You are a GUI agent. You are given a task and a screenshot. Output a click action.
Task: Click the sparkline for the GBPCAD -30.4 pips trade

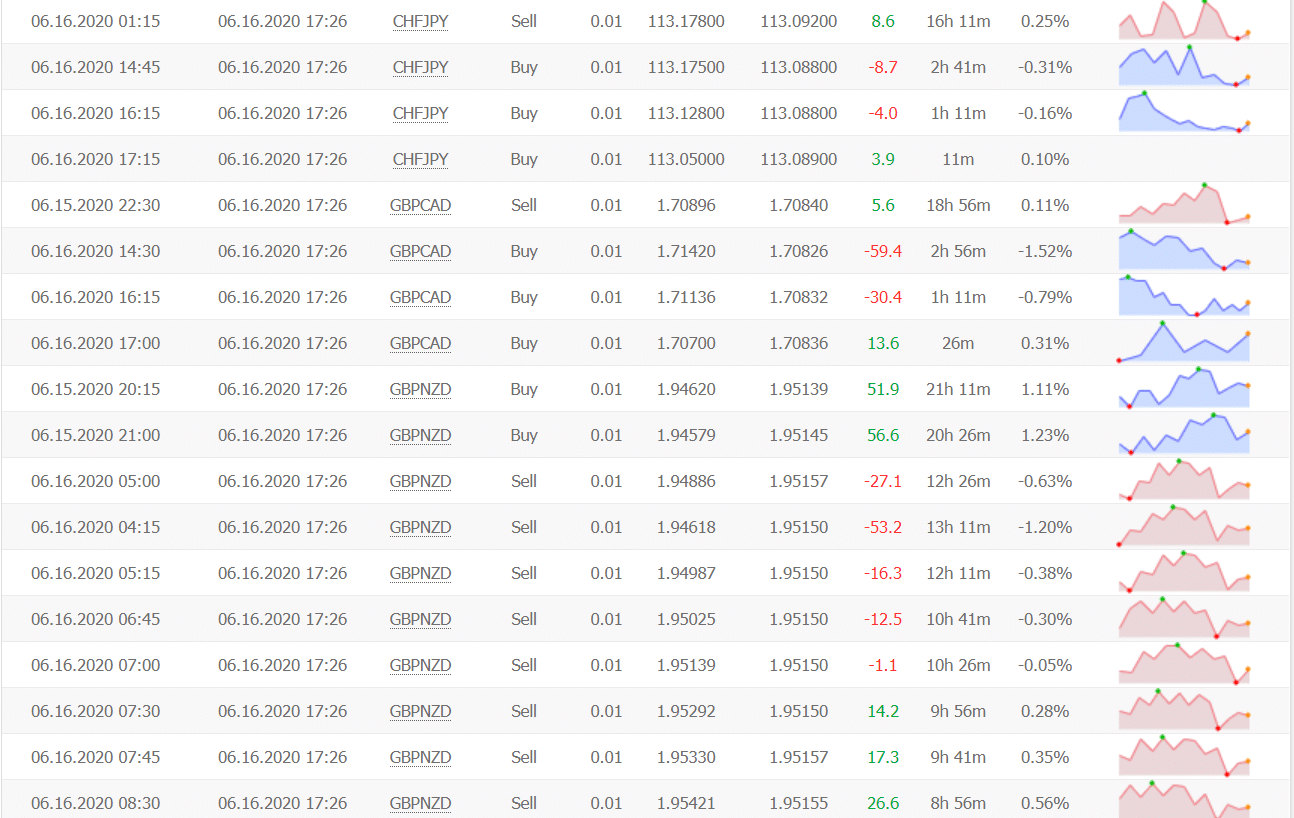pos(1184,296)
